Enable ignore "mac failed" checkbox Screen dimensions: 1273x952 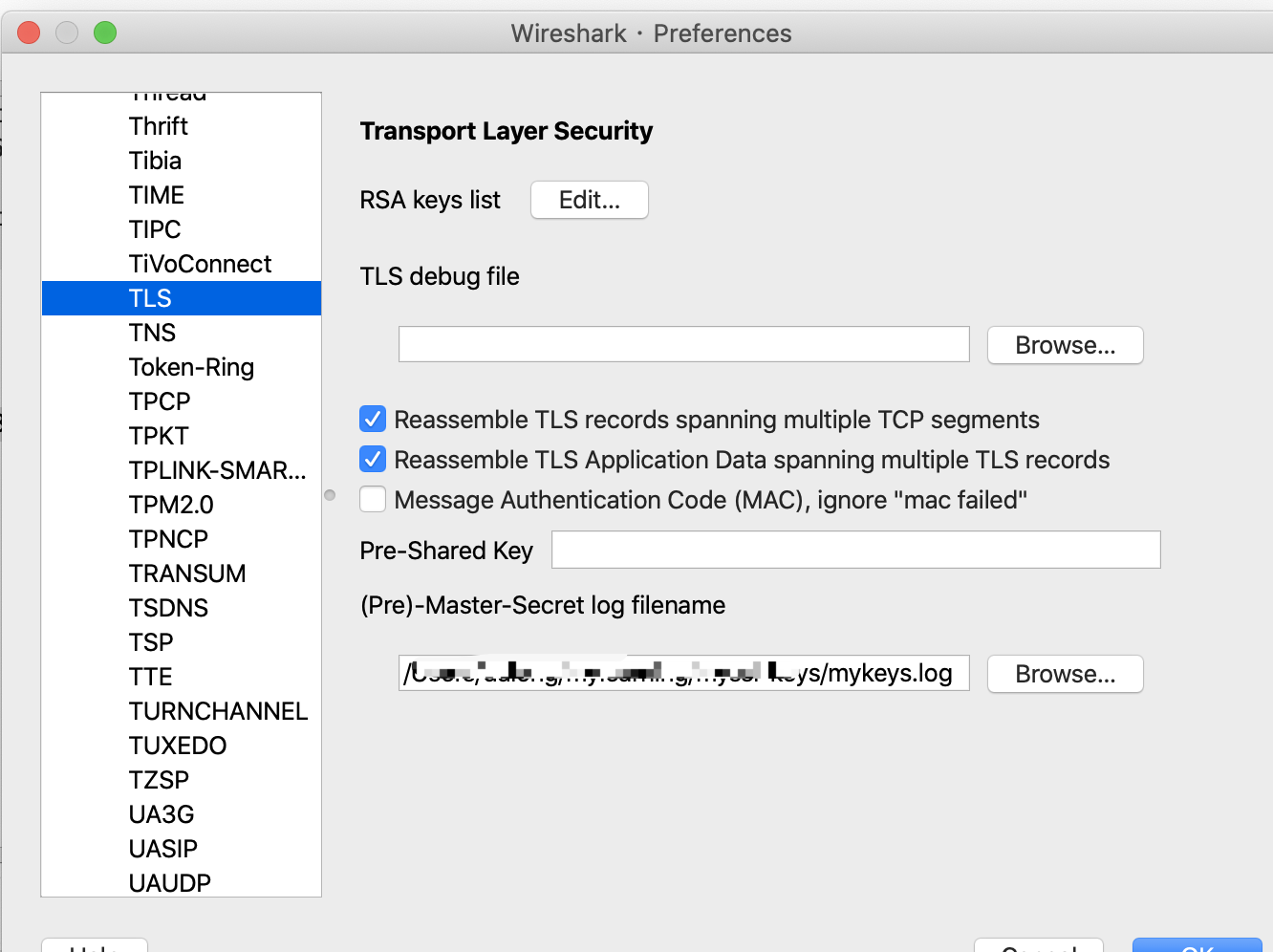click(373, 500)
